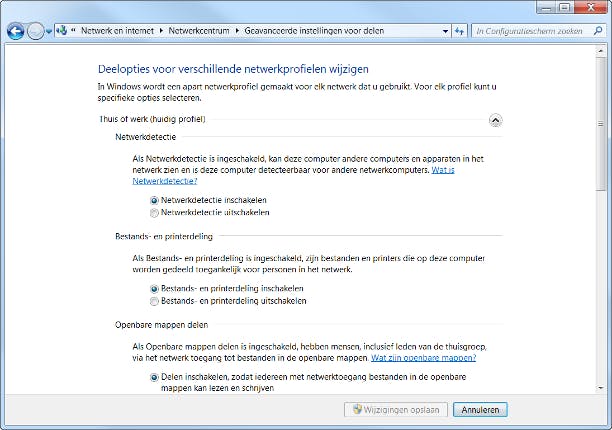
Task: Maximize the window
Action: pyautogui.click(x=564, y=7)
